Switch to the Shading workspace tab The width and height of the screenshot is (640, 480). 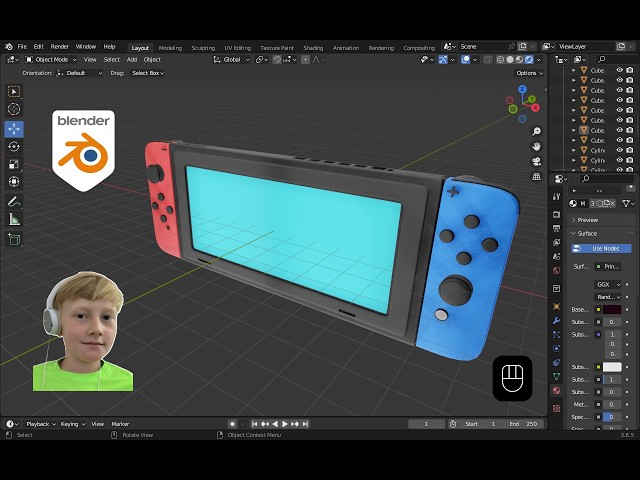click(x=313, y=48)
